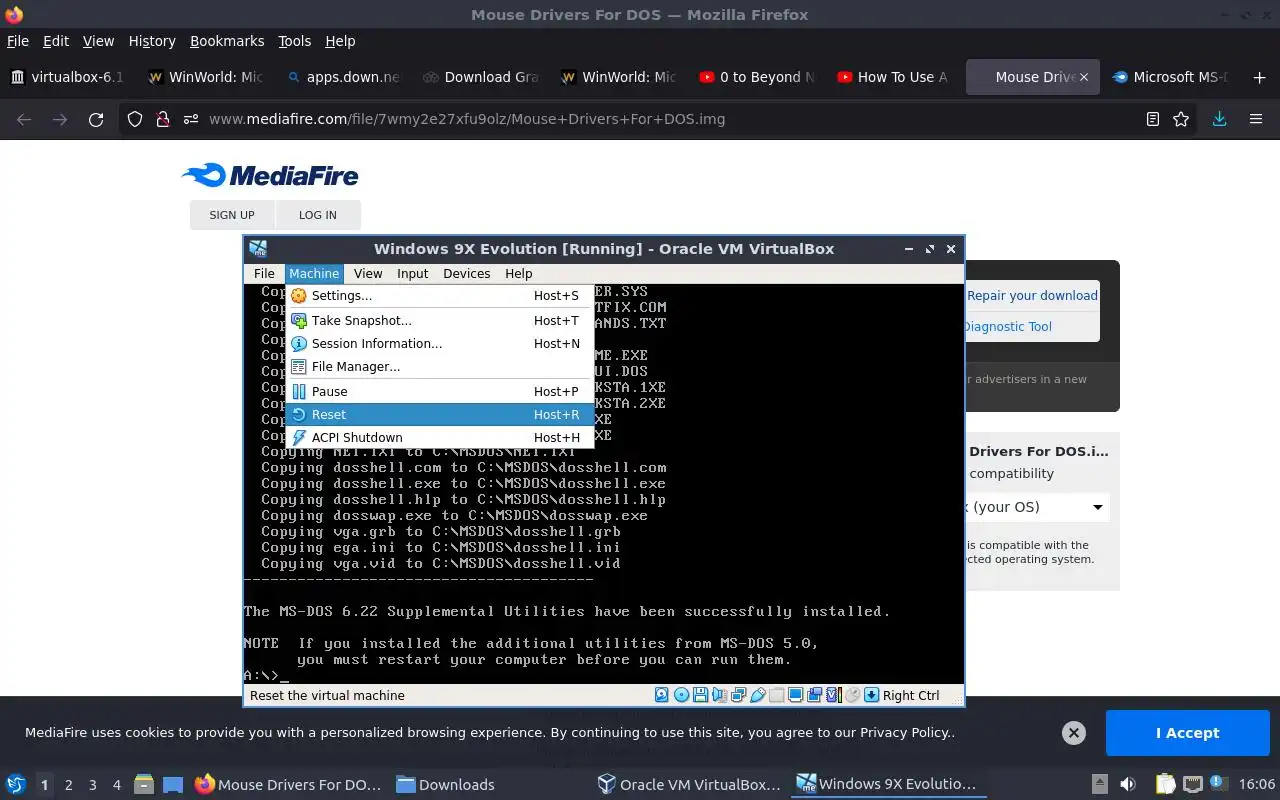
Task: Close the Mouse Drivers Firefox tab
Action: 1083,77
